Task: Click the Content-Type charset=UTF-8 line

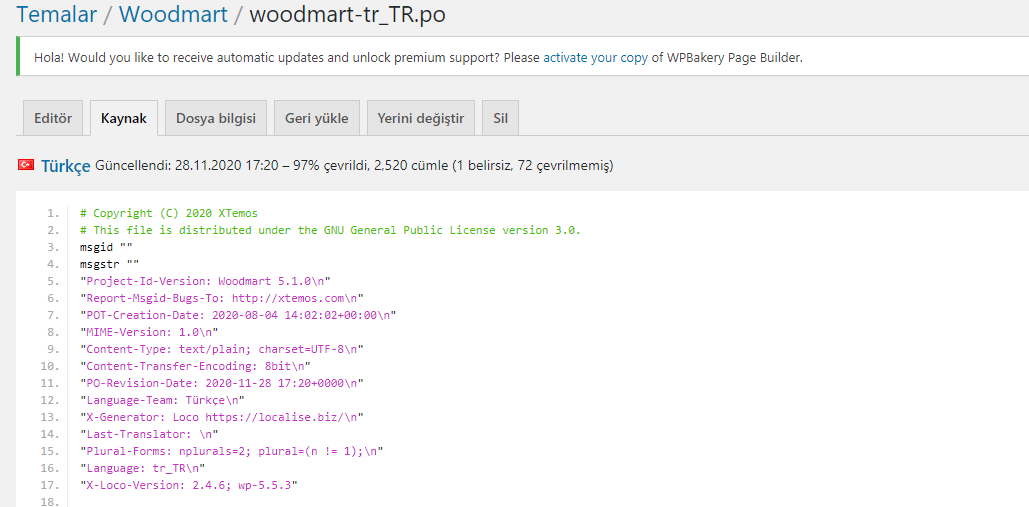Action: click(x=222, y=349)
